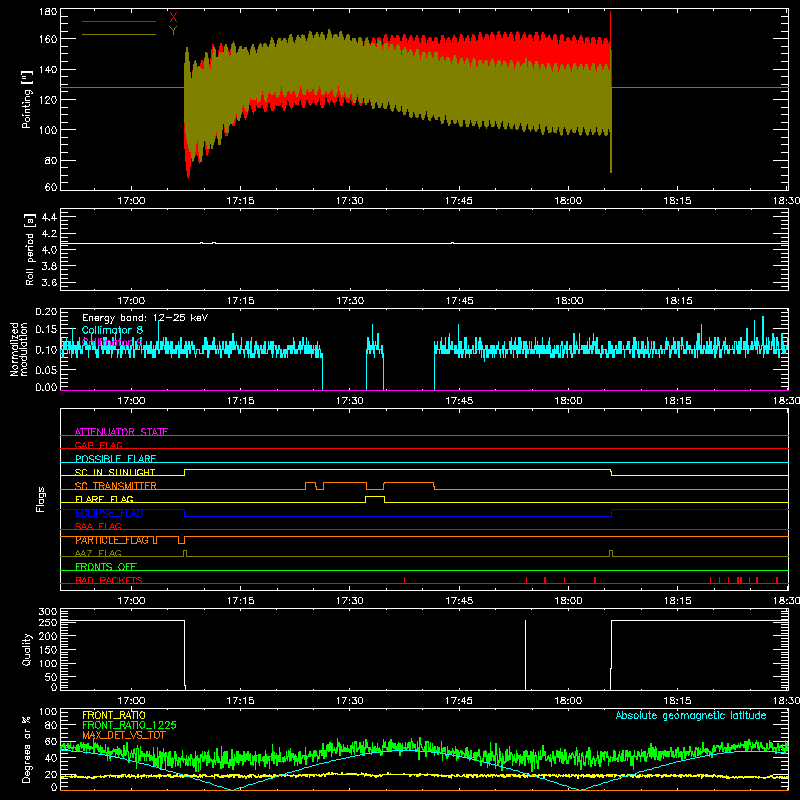Click the orange MAX_DET_VS_TOT legend label
Viewport: 800px width, 800px height.
(x=124, y=735)
